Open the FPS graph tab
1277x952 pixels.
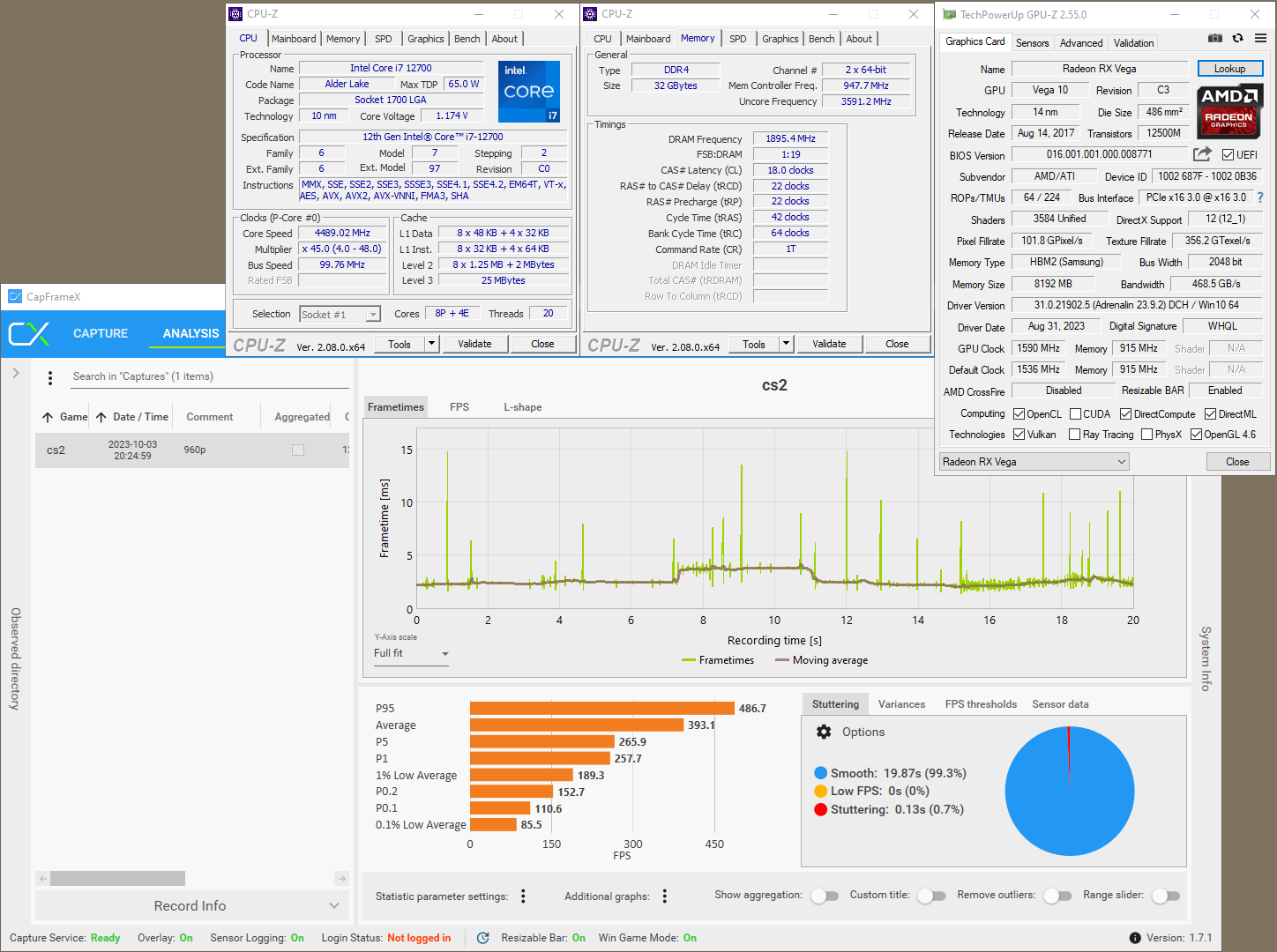pos(459,407)
